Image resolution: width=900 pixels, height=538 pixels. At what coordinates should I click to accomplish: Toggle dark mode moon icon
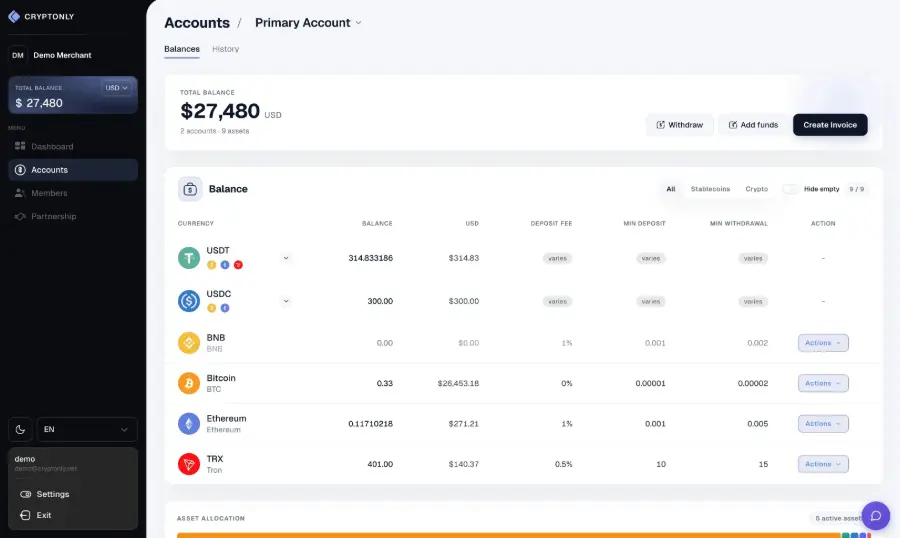click(20, 429)
